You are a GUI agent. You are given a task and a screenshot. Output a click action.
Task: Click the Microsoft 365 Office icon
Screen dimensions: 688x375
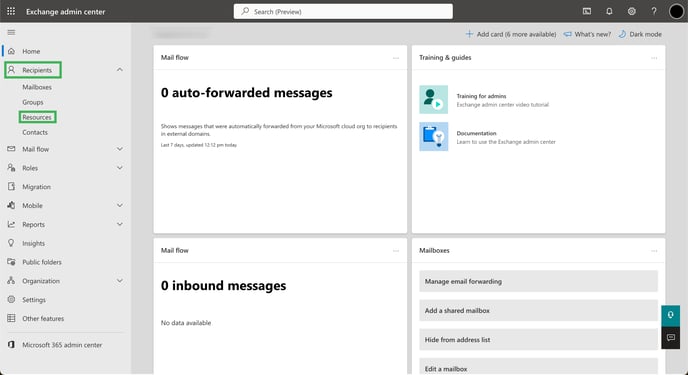click(x=11, y=345)
